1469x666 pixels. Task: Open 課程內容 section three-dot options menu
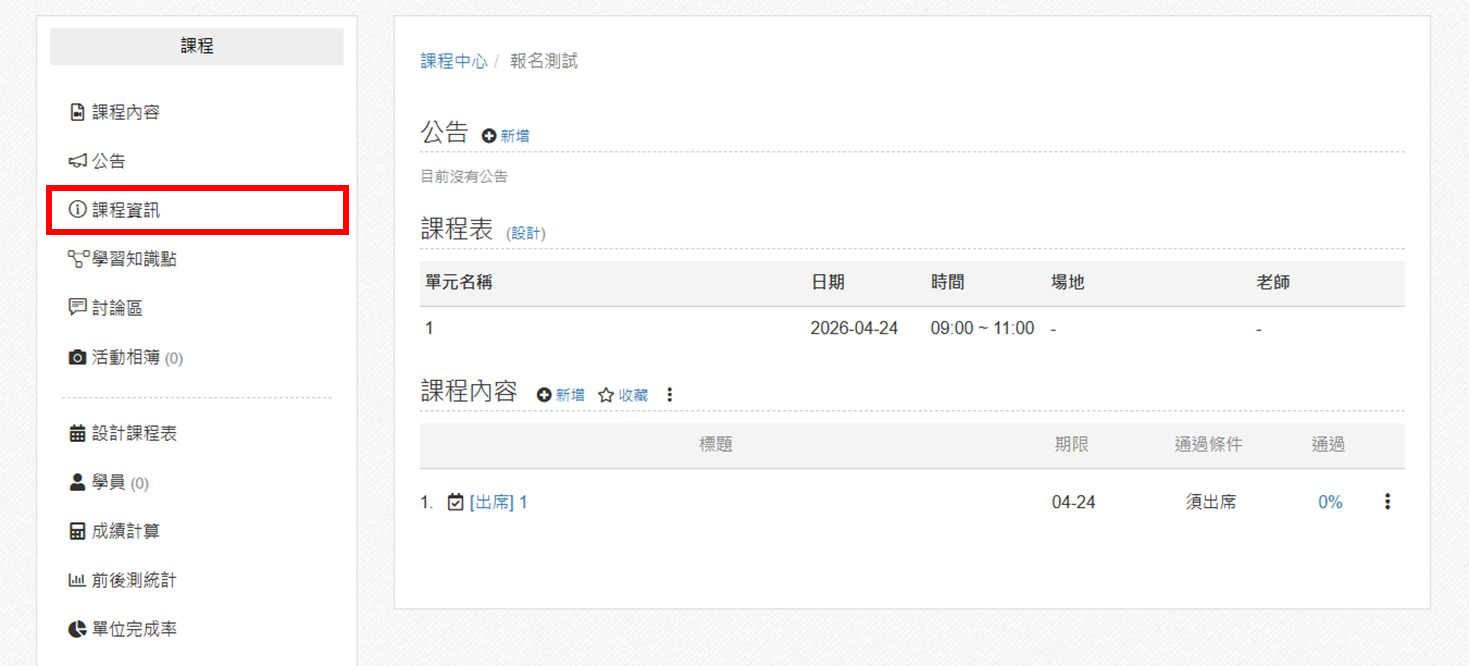pyautogui.click(x=670, y=395)
